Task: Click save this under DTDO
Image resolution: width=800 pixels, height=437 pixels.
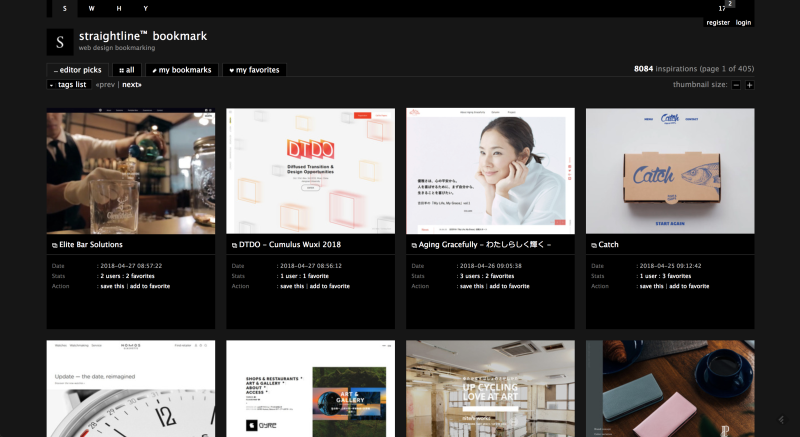Action: tap(292, 286)
